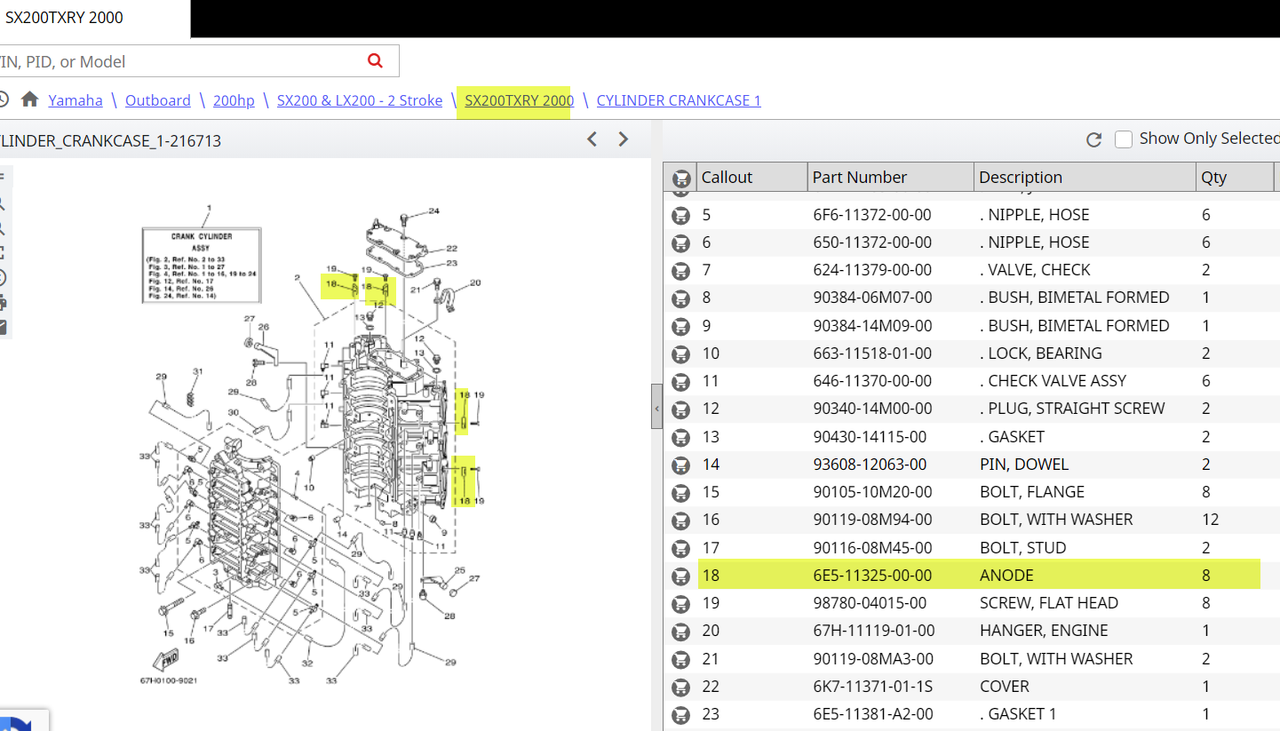Add callout 5 nipple hose to cart

coord(681,215)
